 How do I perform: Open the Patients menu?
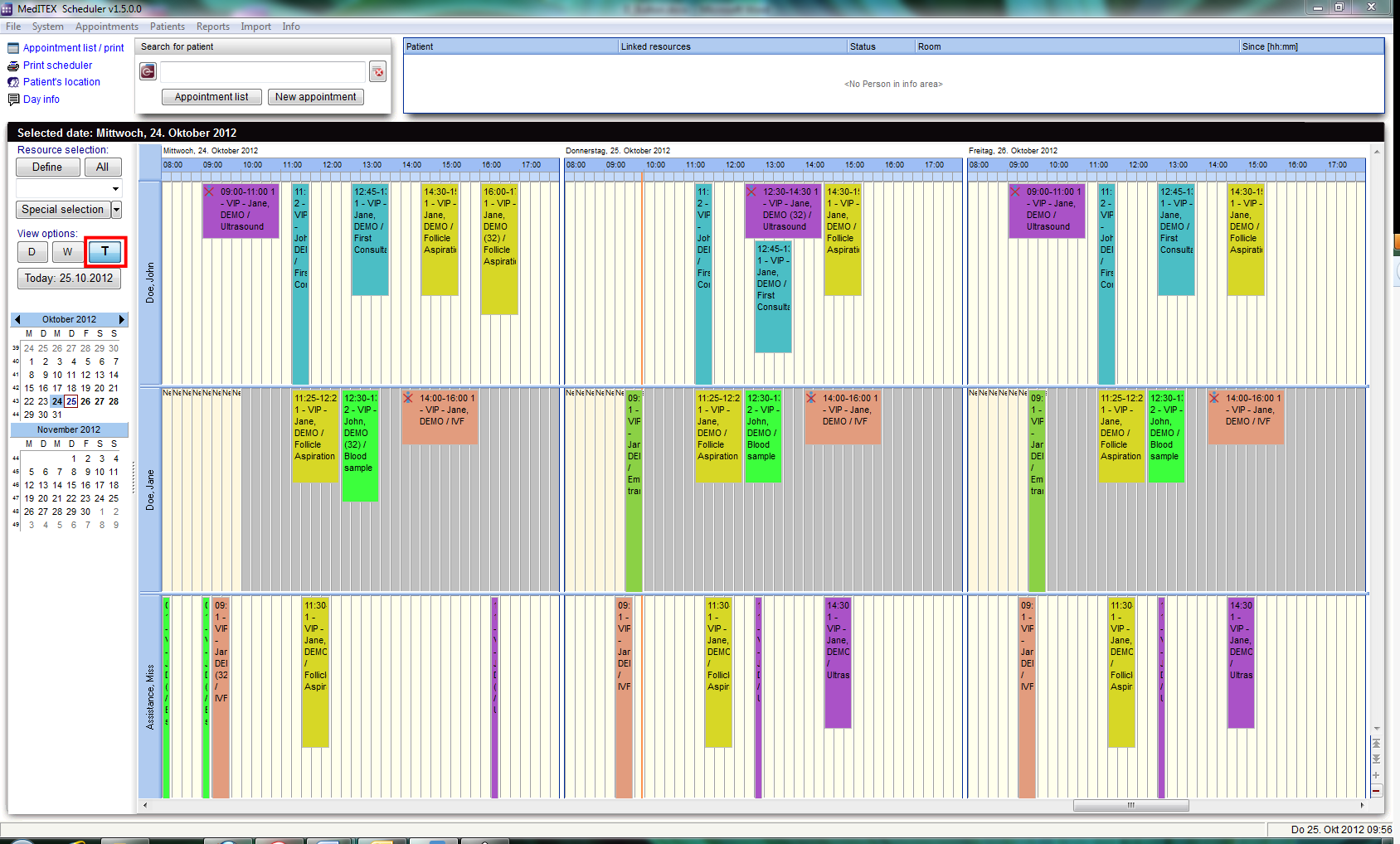[x=168, y=27]
